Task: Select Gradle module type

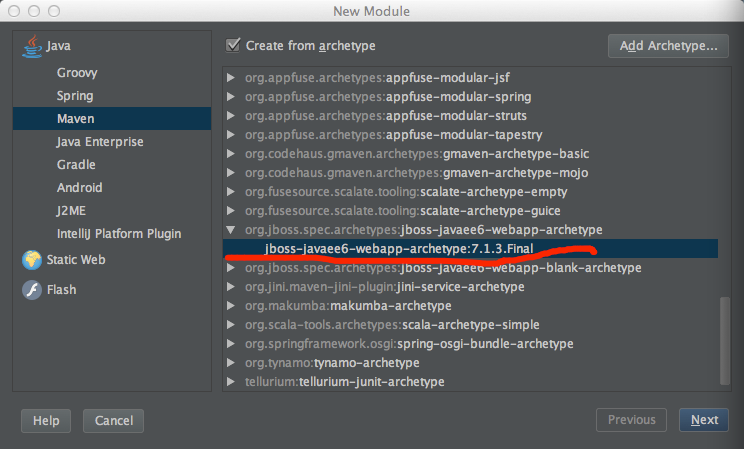Action: [x=76, y=165]
